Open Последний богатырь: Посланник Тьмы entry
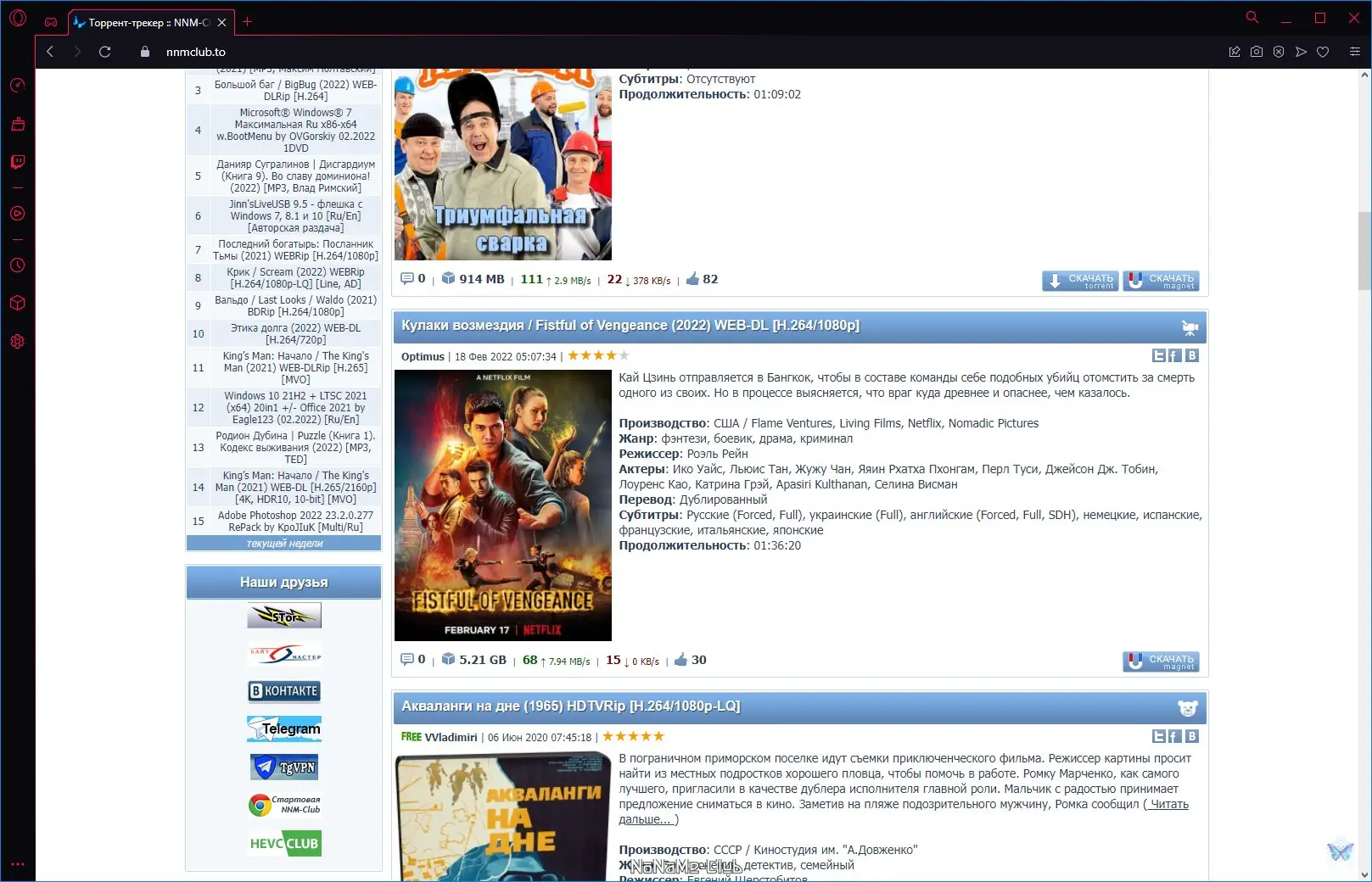The image size is (1372, 882). click(x=295, y=250)
